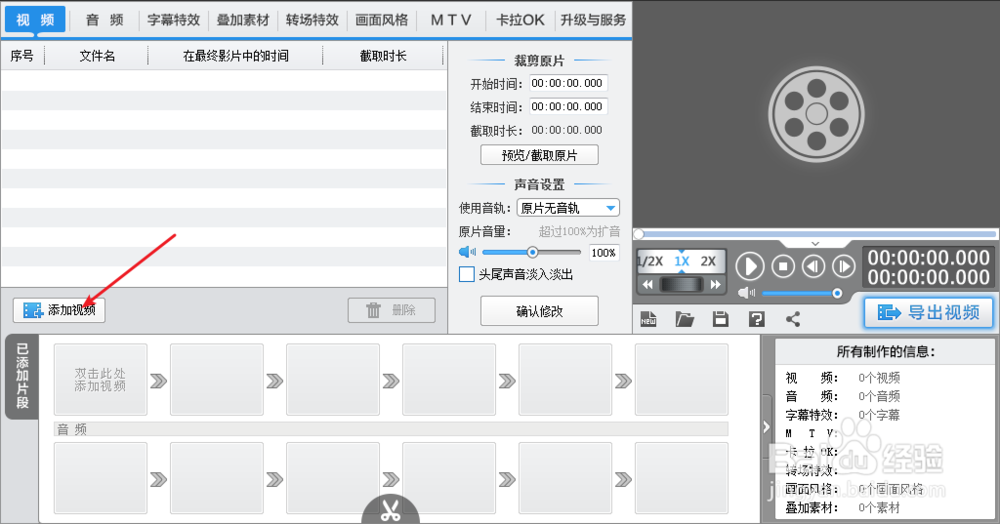
Task: Click the 音频 track label
Action: click(x=71, y=430)
